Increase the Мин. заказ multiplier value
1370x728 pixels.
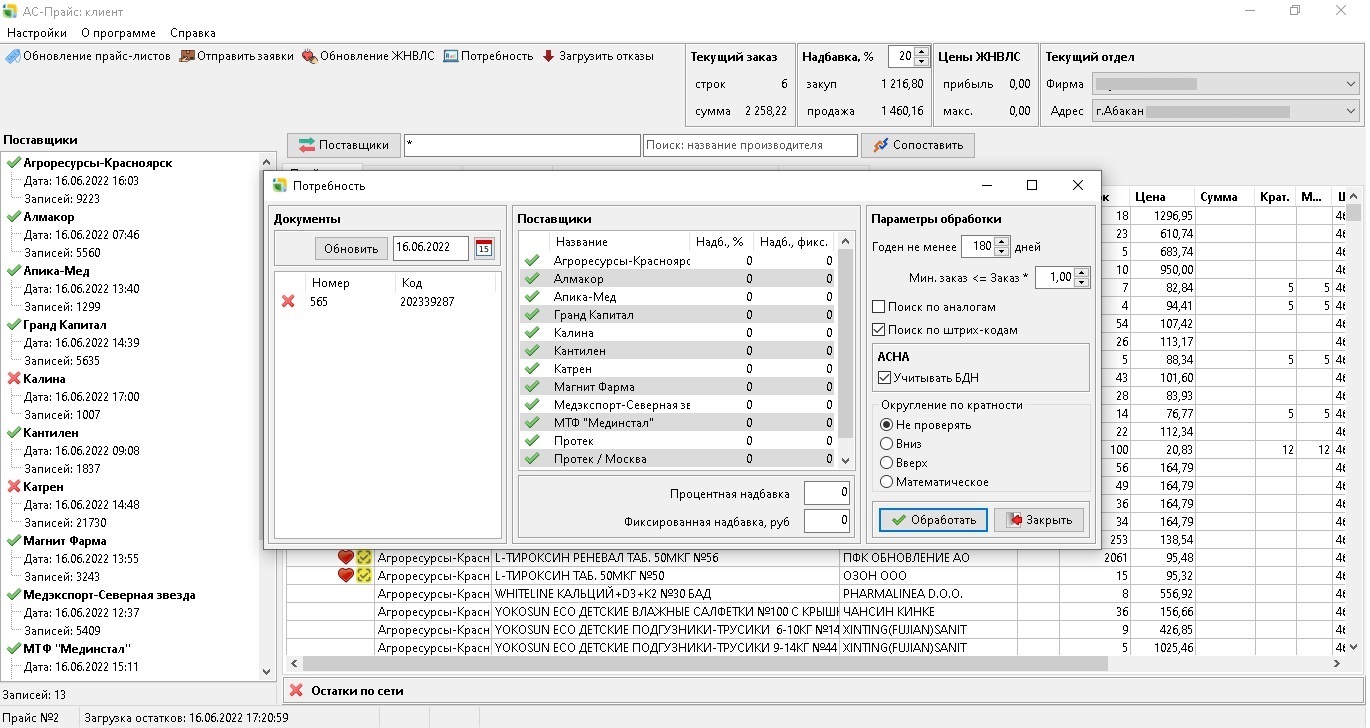[x=1082, y=272]
